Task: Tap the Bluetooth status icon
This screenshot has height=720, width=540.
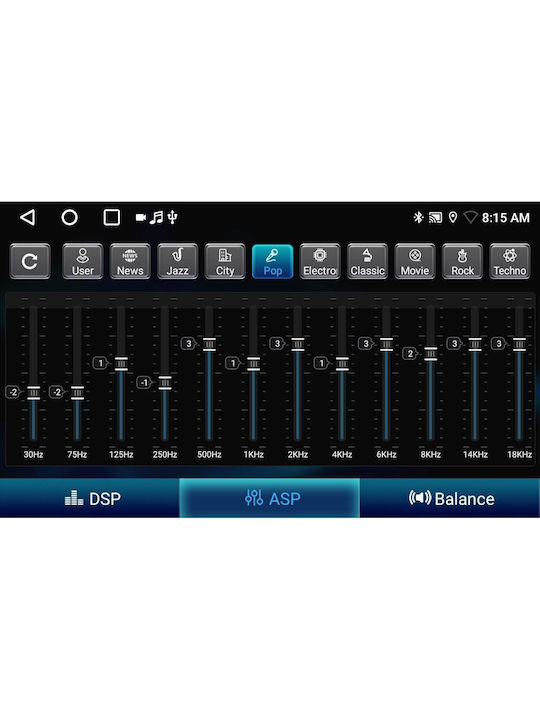Action: pyautogui.click(x=418, y=217)
